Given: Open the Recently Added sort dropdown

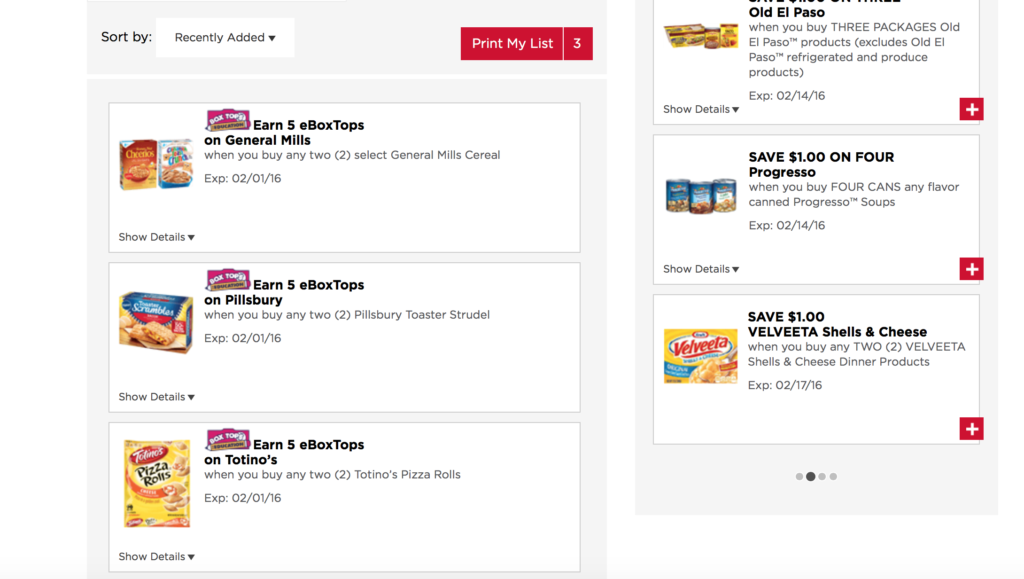Looking at the screenshot, I should [225, 37].
